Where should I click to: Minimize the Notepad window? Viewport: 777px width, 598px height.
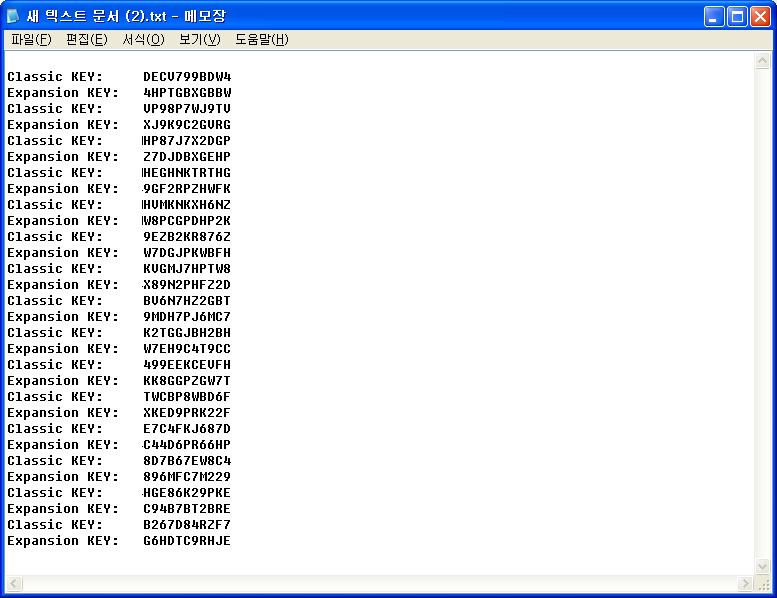click(714, 17)
